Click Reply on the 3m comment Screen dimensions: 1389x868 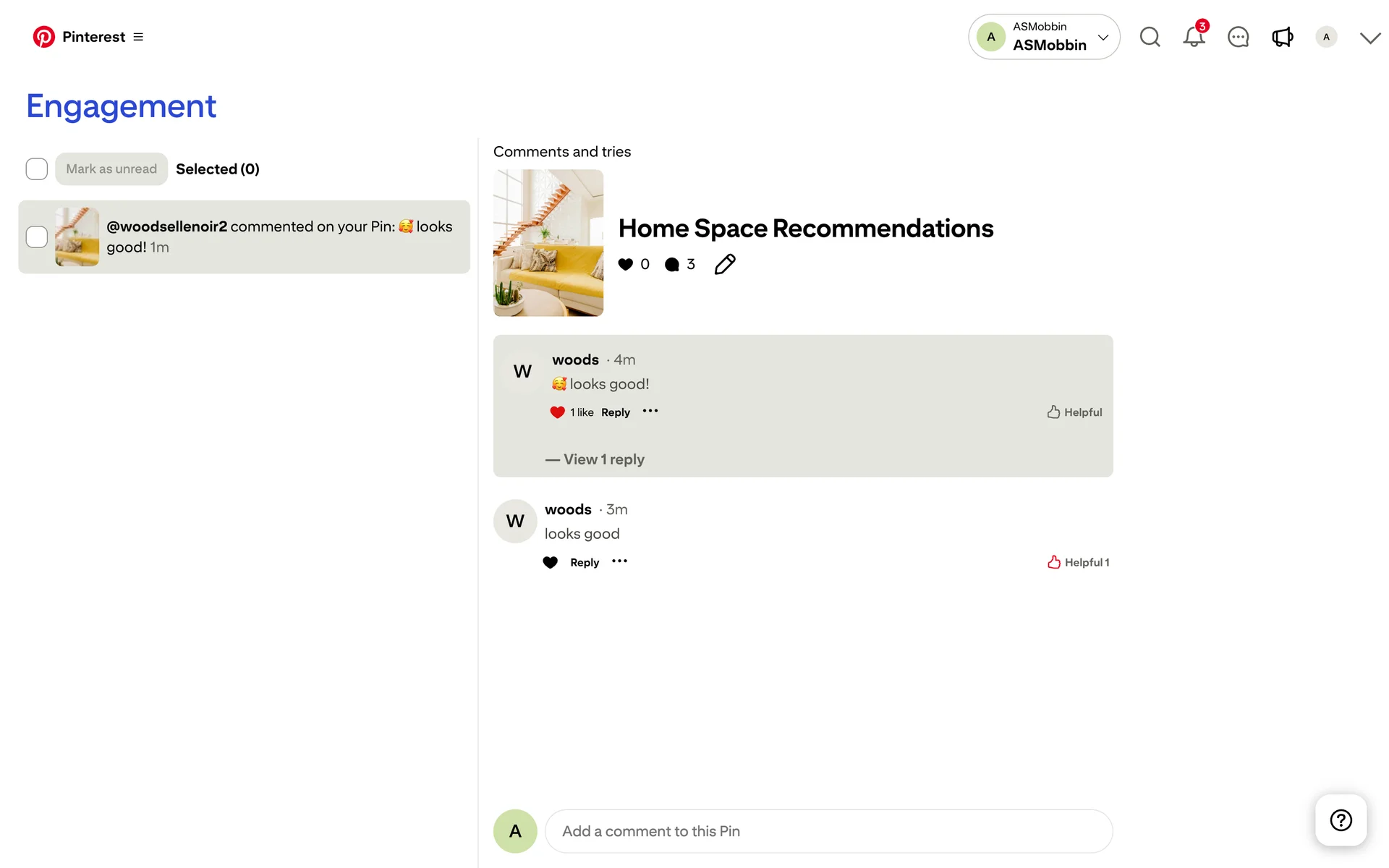coord(585,562)
